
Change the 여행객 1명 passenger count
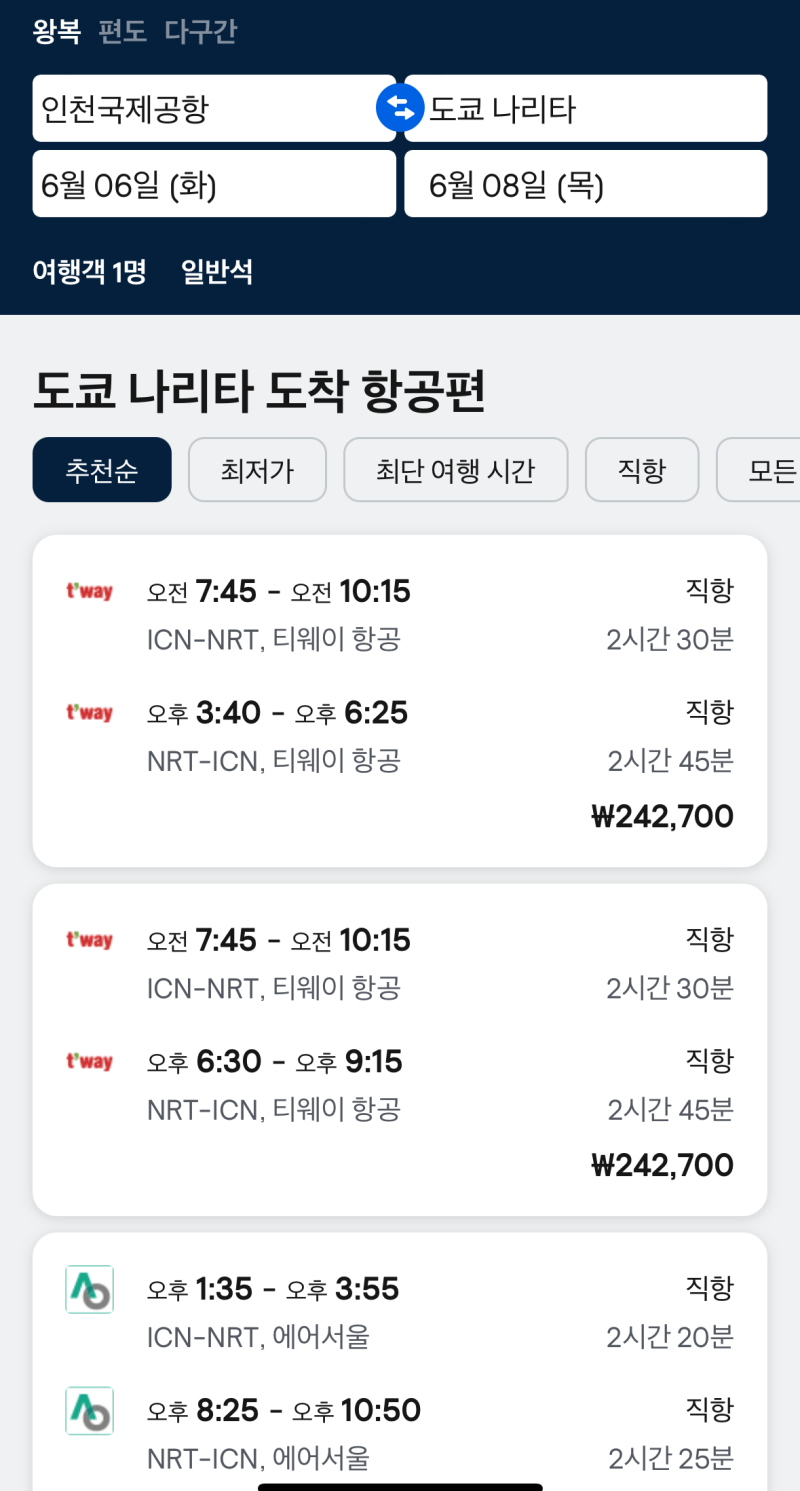point(90,271)
